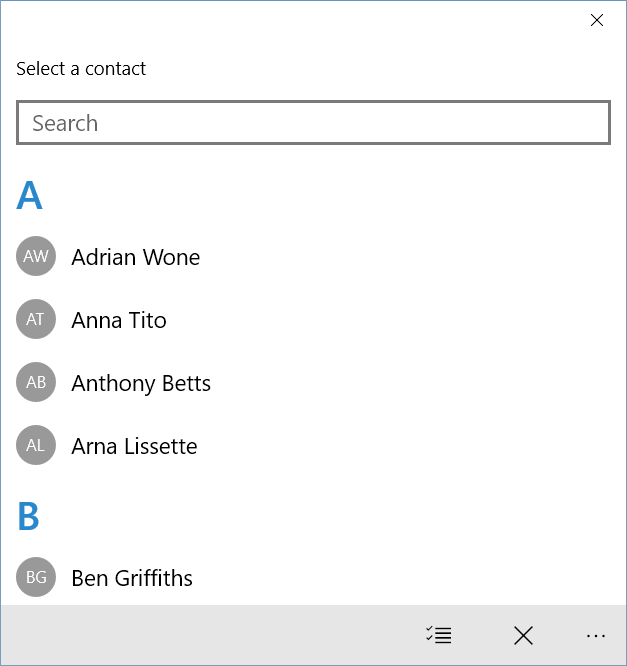Focus the Search contacts field

pyautogui.click(x=313, y=123)
